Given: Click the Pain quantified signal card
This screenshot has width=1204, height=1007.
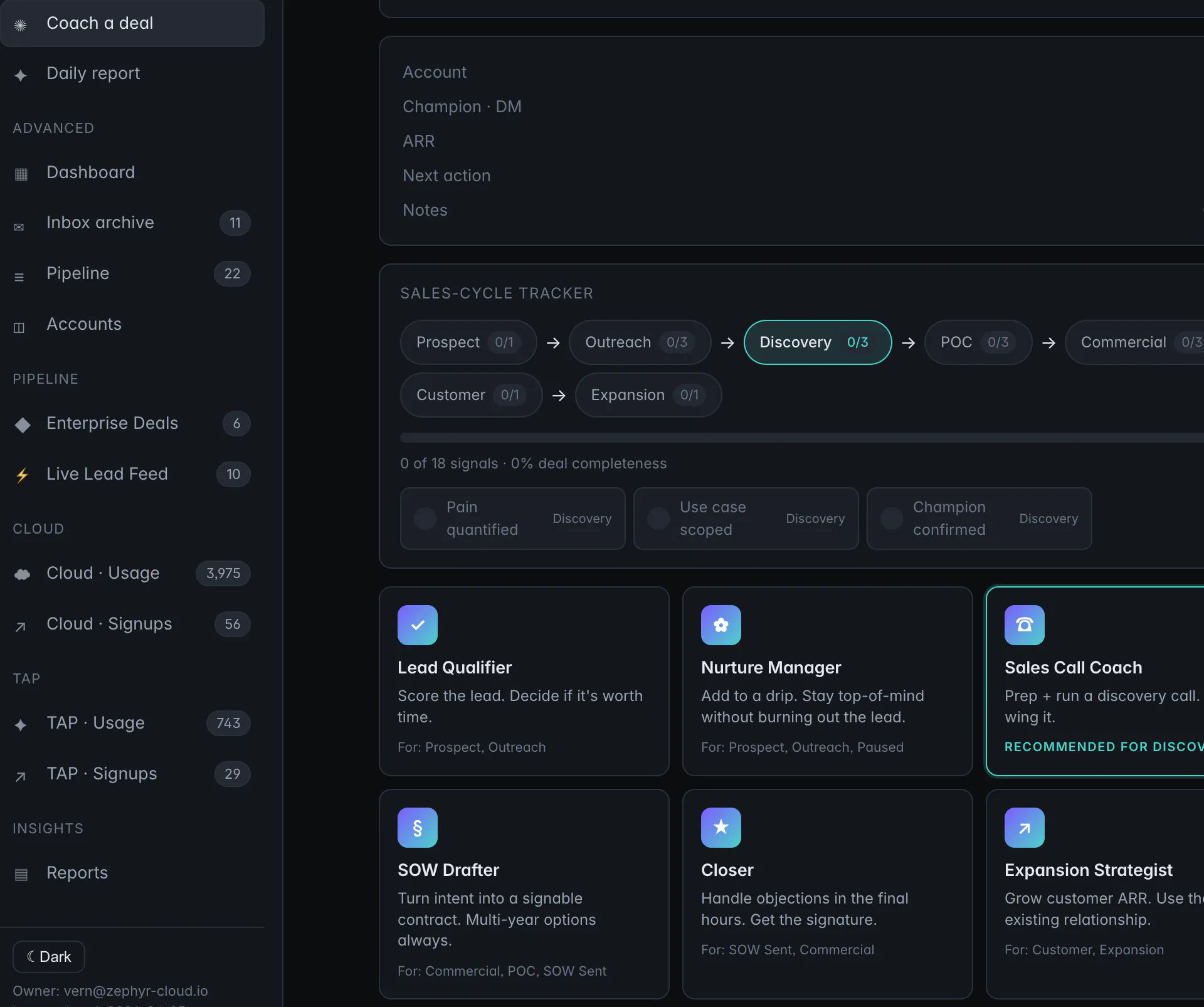Looking at the screenshot, I should coord(513,519).
